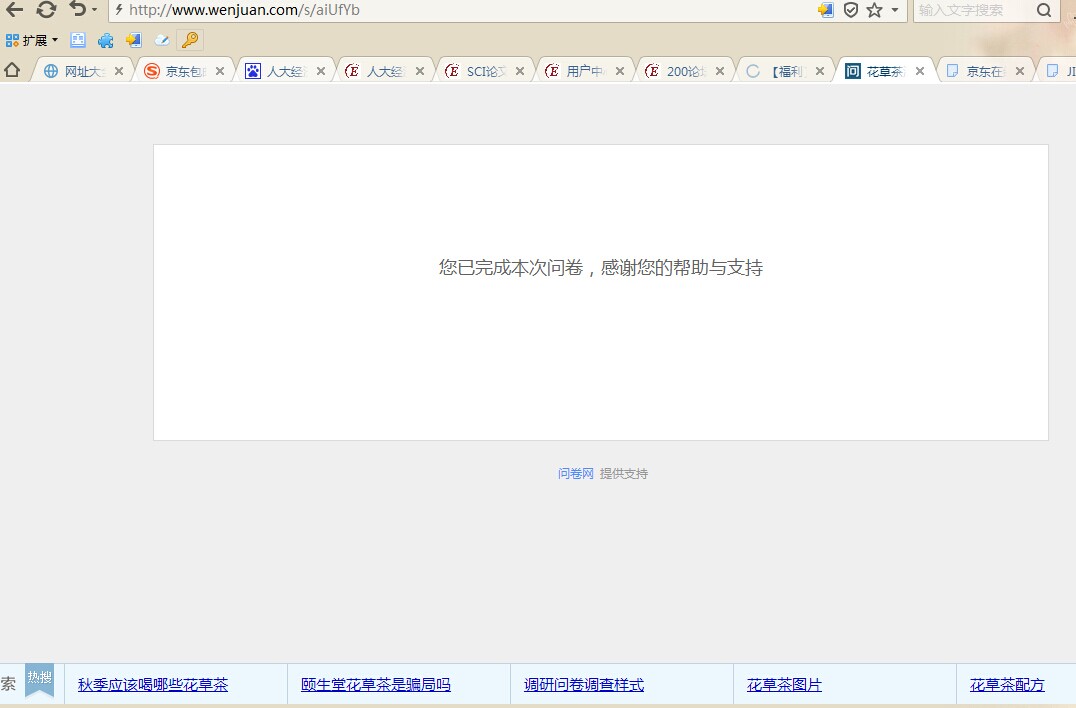
Task: Open the dropdown arrow beside undo icon
Action: tap(95, 10)
